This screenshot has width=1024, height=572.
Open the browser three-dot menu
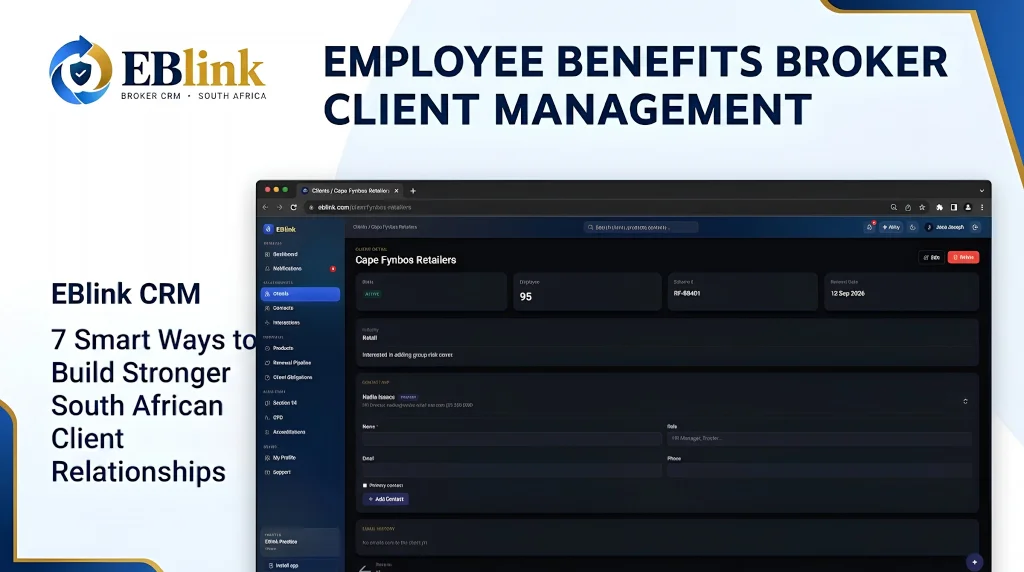982,207
